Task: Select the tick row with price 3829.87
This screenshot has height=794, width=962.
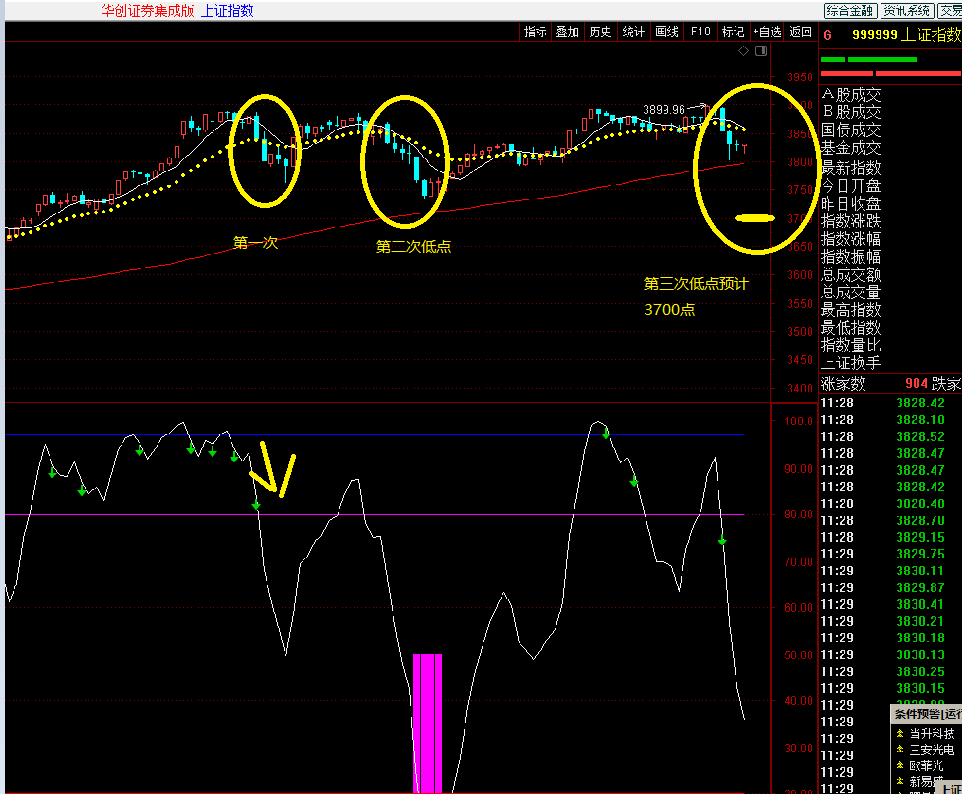Action: pyautogui.click(x=891, y=588)
